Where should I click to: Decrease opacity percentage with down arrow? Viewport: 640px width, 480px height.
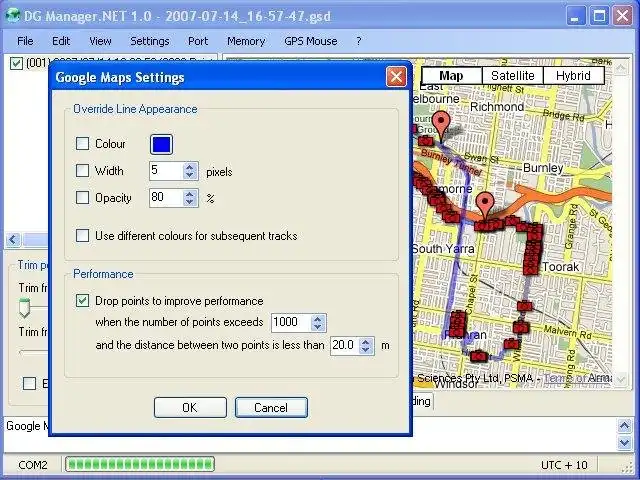[190, 202]
